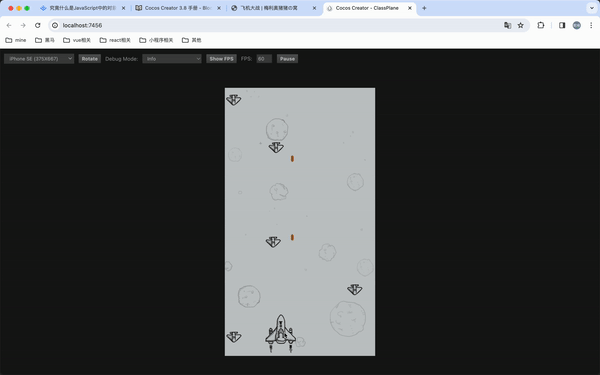Open the Chrome three-dot menu
This screenshot has width=600, height=375.
[591, 25]
